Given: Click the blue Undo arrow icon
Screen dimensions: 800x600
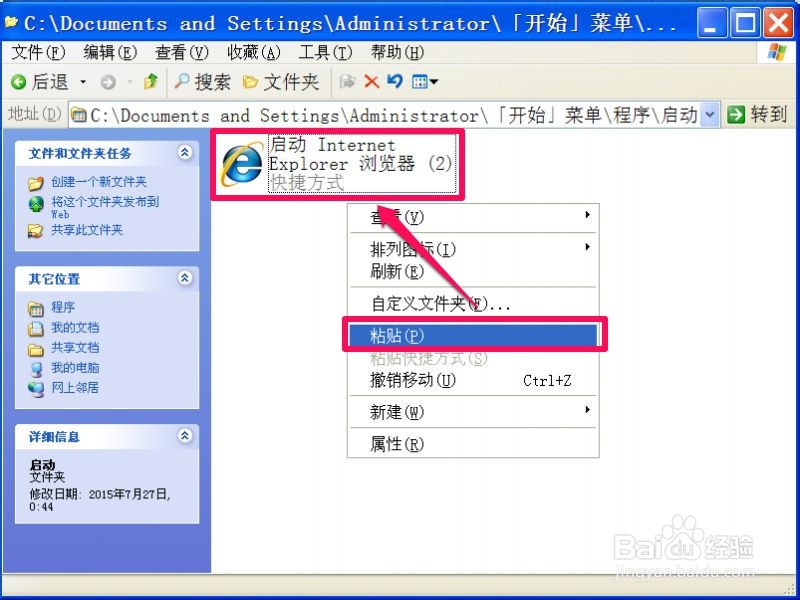Looking at the screenshot, I should (x=395, y=81).
